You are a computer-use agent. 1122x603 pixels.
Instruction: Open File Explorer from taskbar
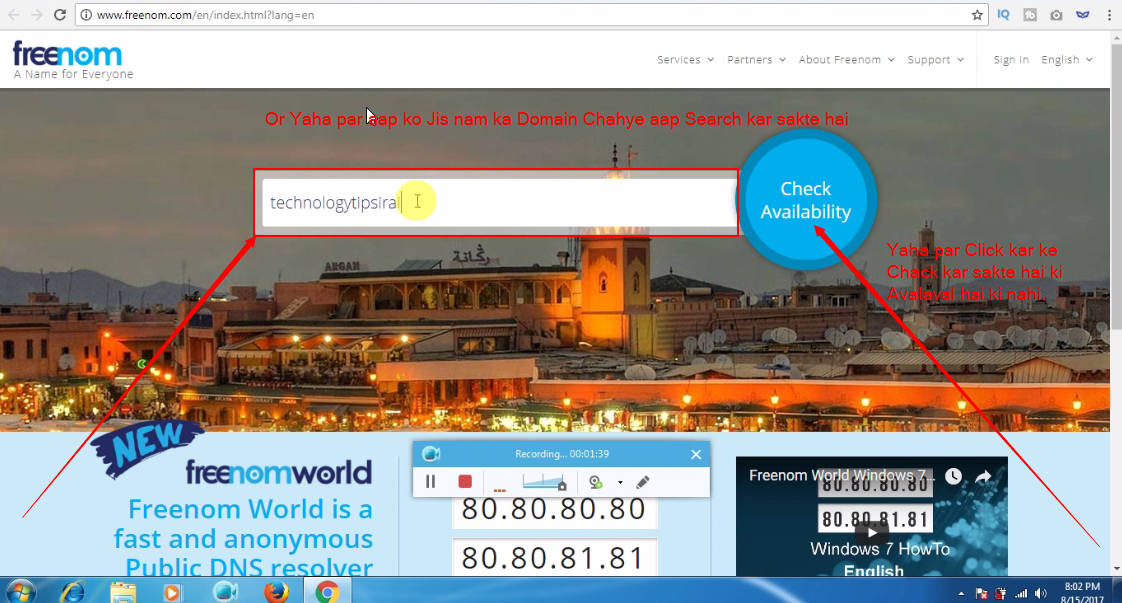[x=123, y=592]
